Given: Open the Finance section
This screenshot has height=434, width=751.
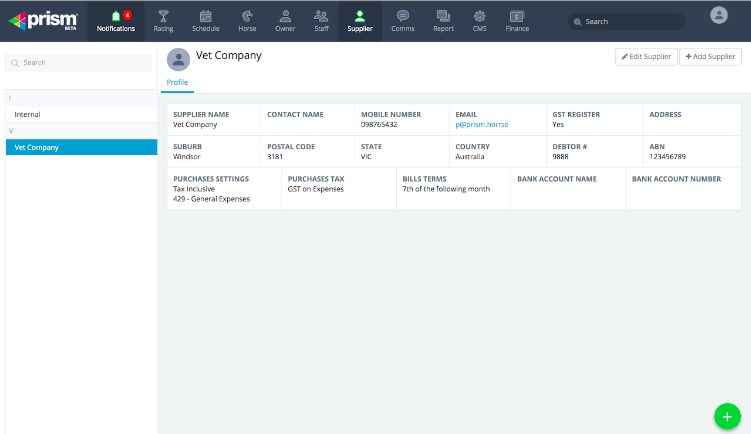Looking at the screenshot, I should (x=517, y=20).
